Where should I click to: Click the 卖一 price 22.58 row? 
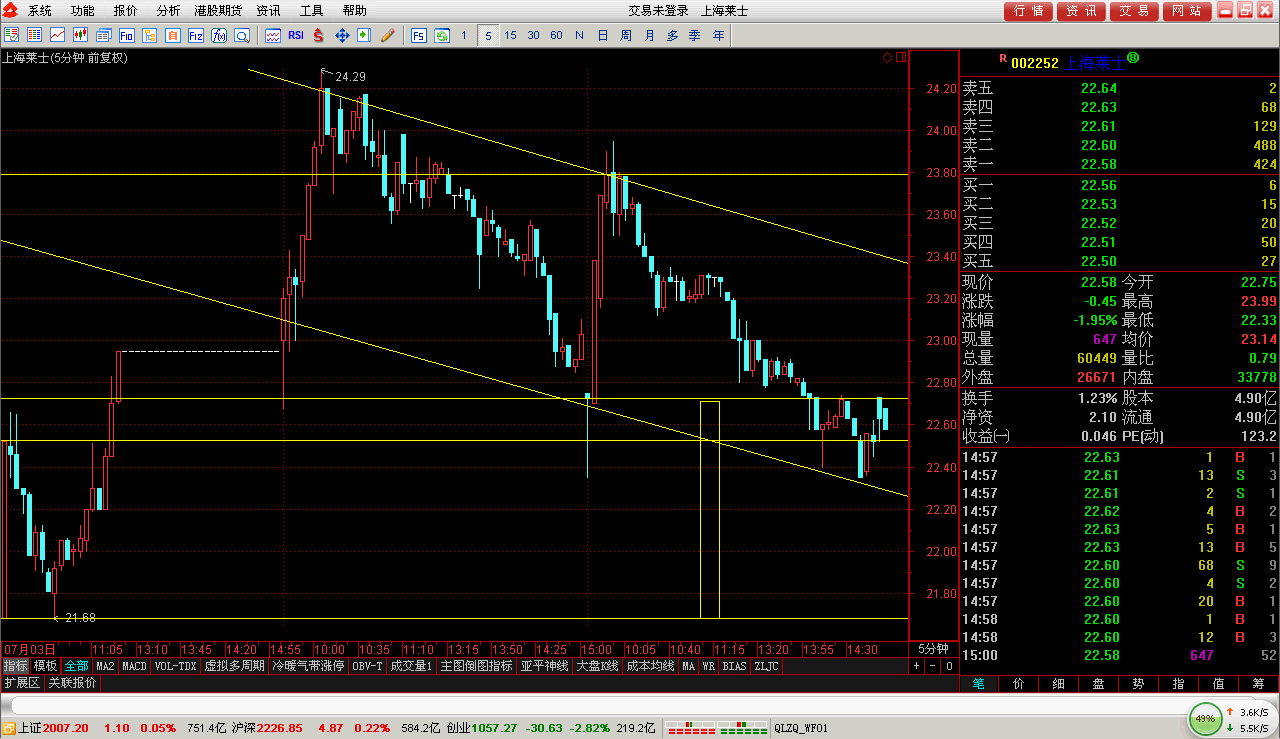click(x=1119, y=164)
